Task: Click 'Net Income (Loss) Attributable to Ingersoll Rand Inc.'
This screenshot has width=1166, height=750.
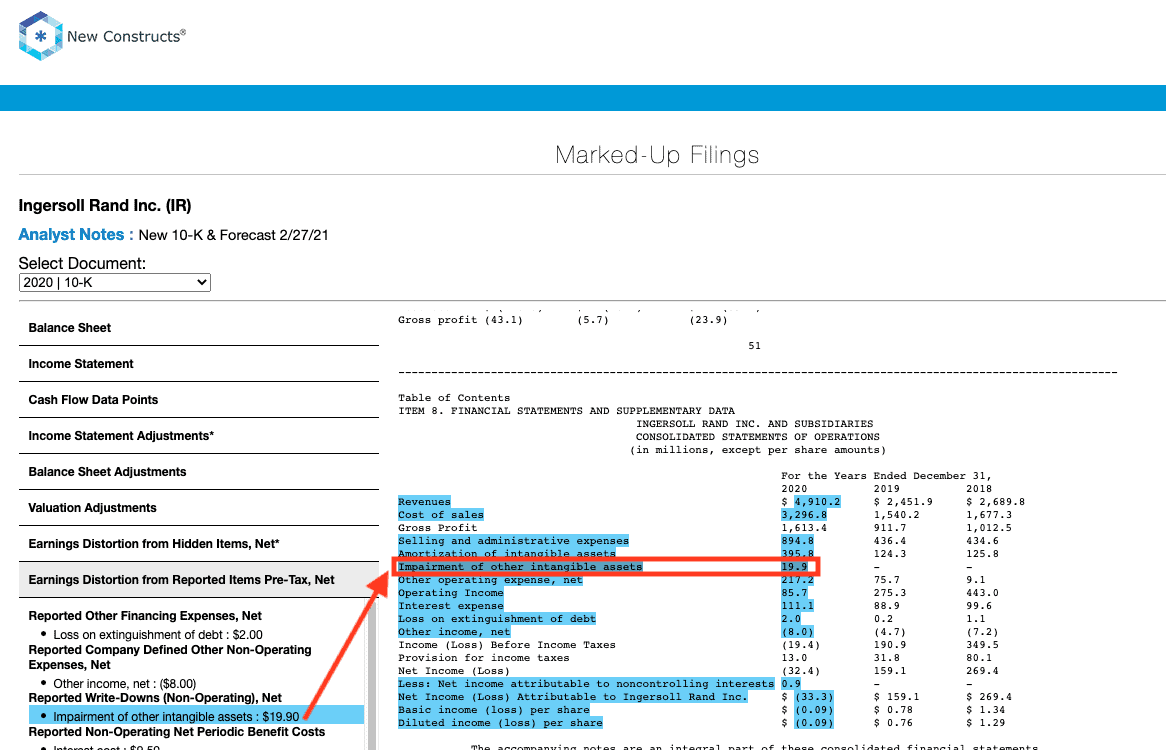Action: [573, 696]
